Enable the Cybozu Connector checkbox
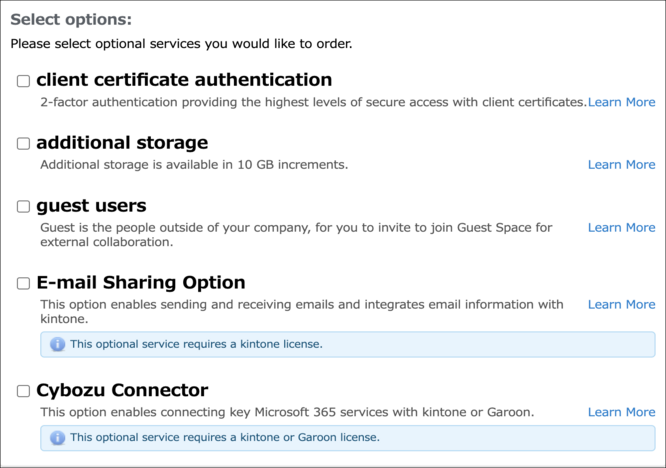This screenshot has width=666, height=468. pyautogui.click(x=23, y=391)
